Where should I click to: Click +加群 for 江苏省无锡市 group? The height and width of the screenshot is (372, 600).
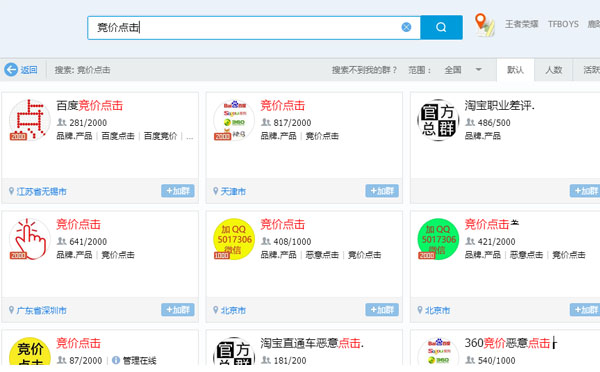click(178, 191)
